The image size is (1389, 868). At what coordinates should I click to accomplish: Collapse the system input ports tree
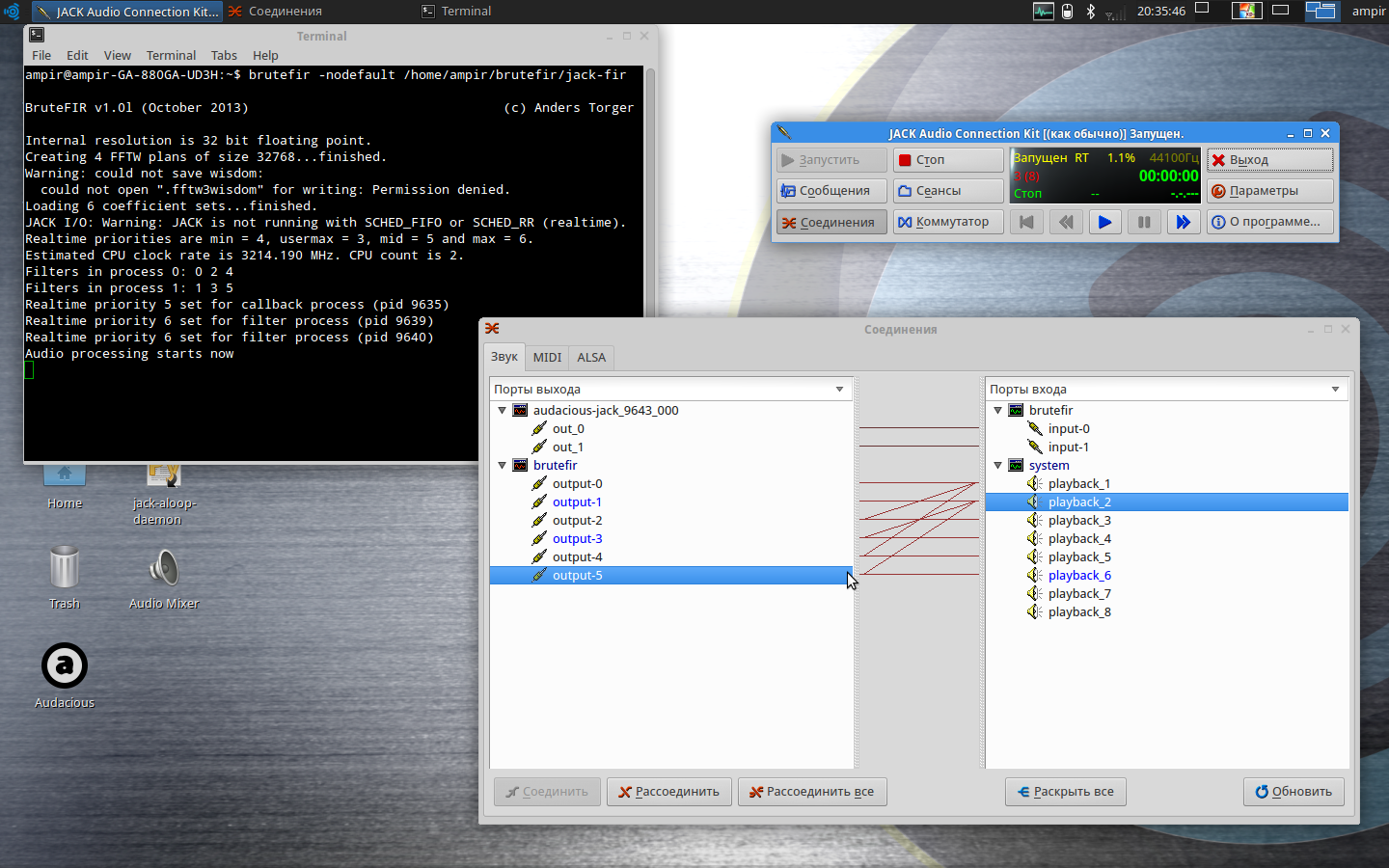[x=997, y=465]
